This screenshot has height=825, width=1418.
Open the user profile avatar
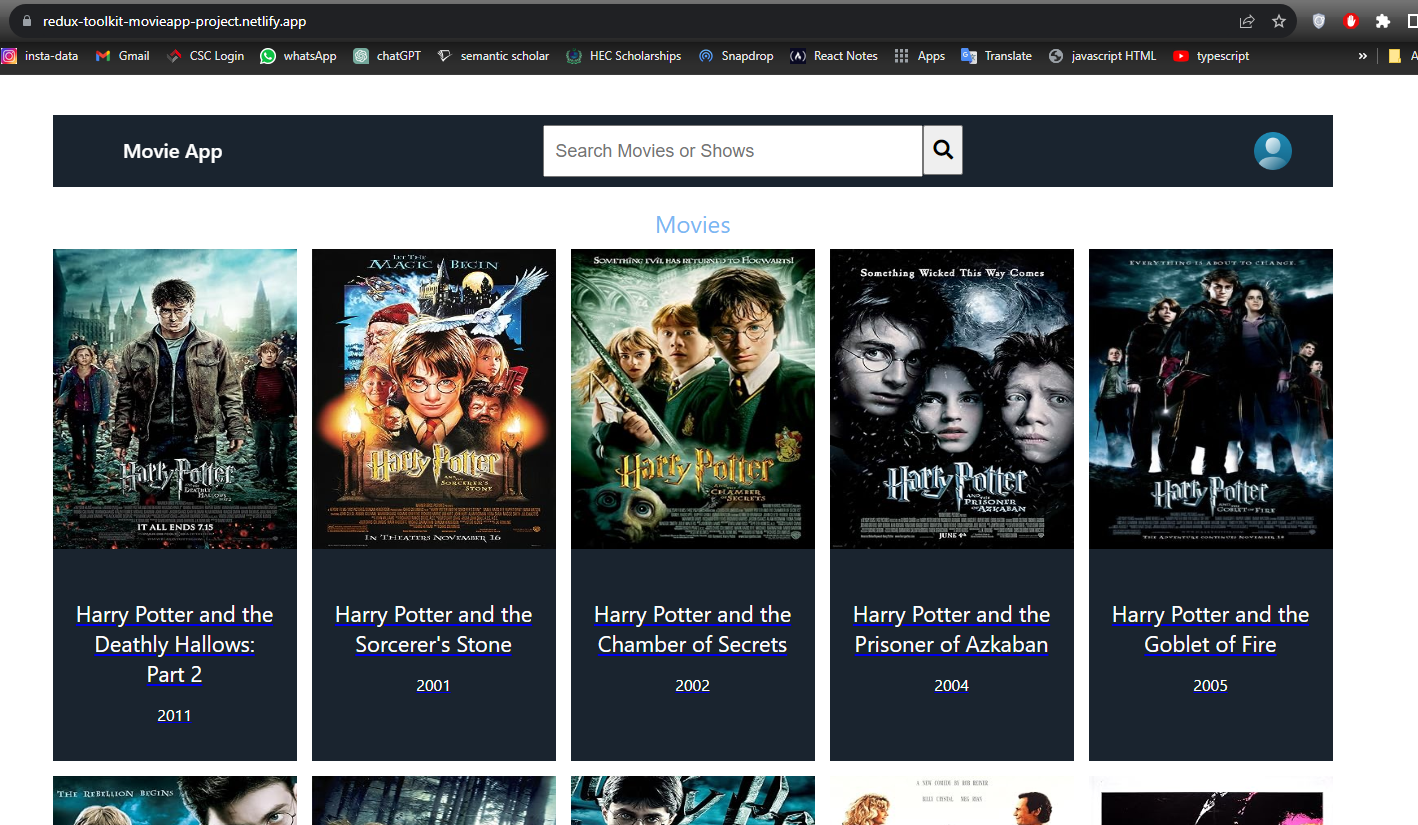click(1272, 151)
